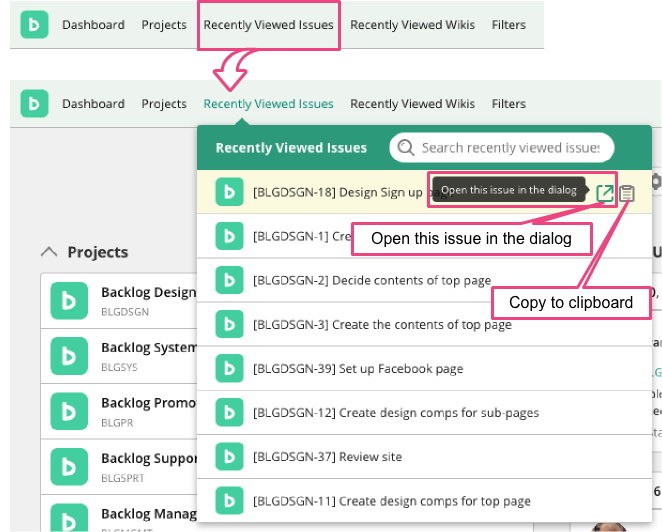Click project icon beside BLGDSGN-39 issue
662x532 pixels.
pyautogui.click(x=229, y=368)
